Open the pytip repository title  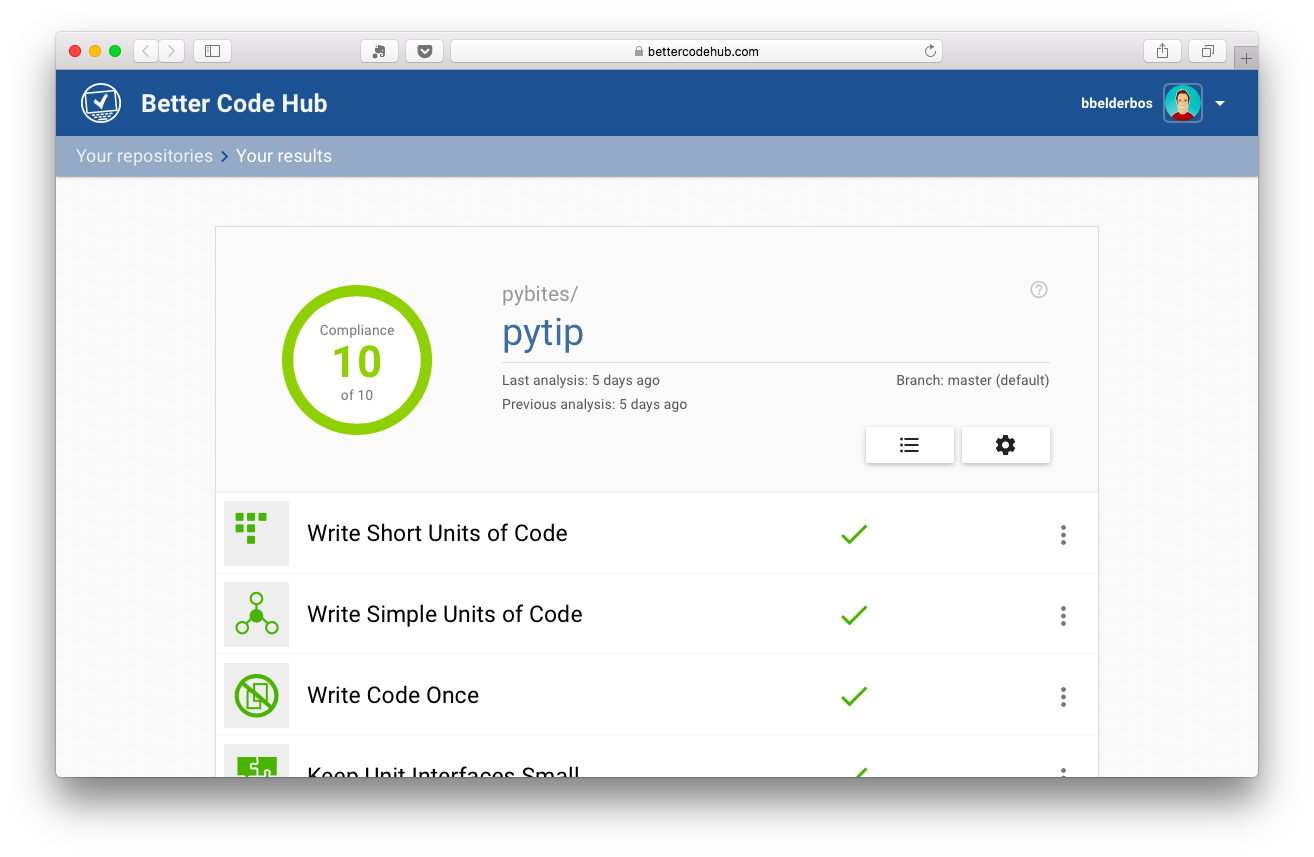[543, 333]
